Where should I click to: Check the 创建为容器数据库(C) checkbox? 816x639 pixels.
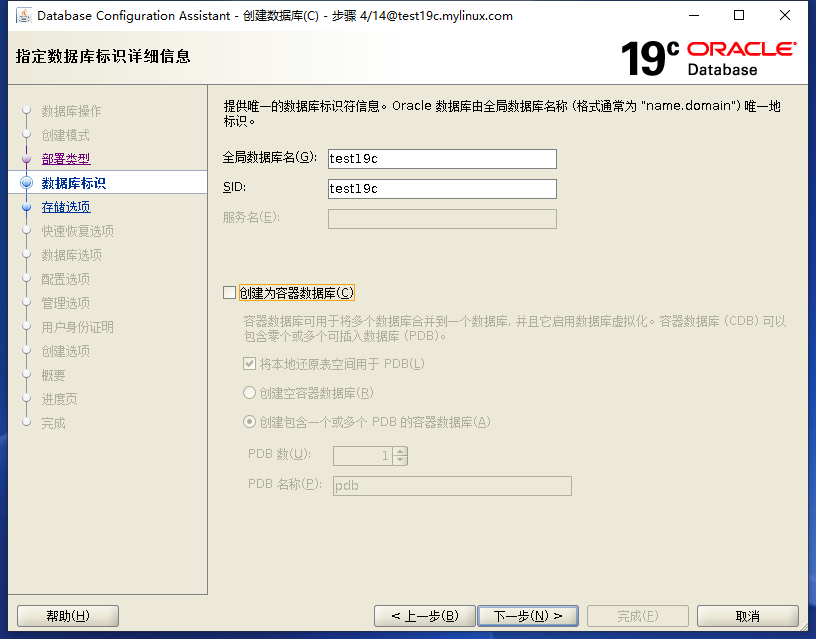[x=230, y=293]
